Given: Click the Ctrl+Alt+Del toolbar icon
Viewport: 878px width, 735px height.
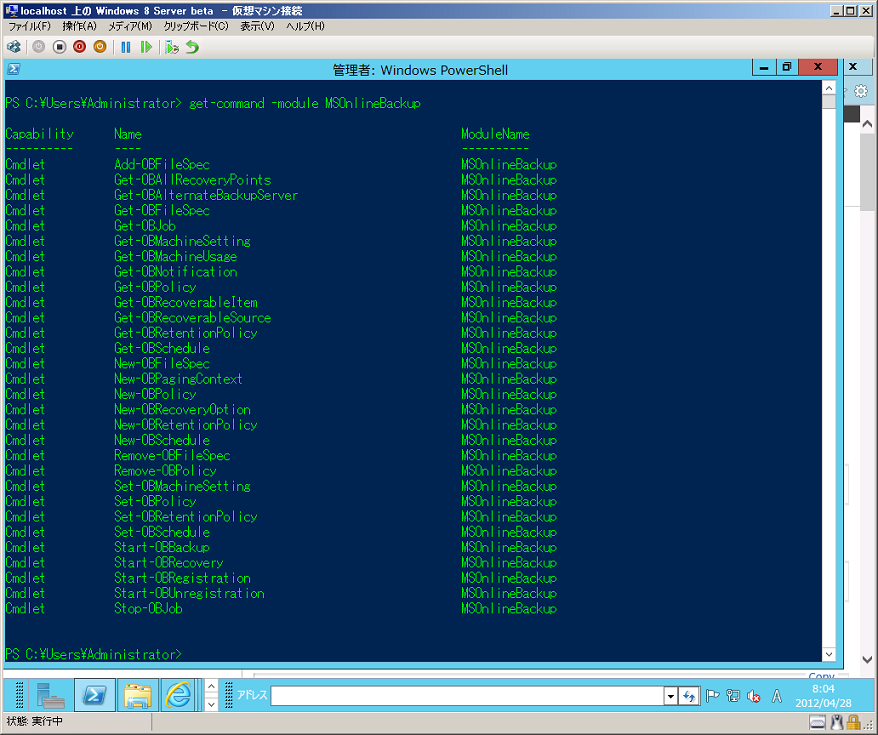Looking at the screenshot, I should [13, 46].
